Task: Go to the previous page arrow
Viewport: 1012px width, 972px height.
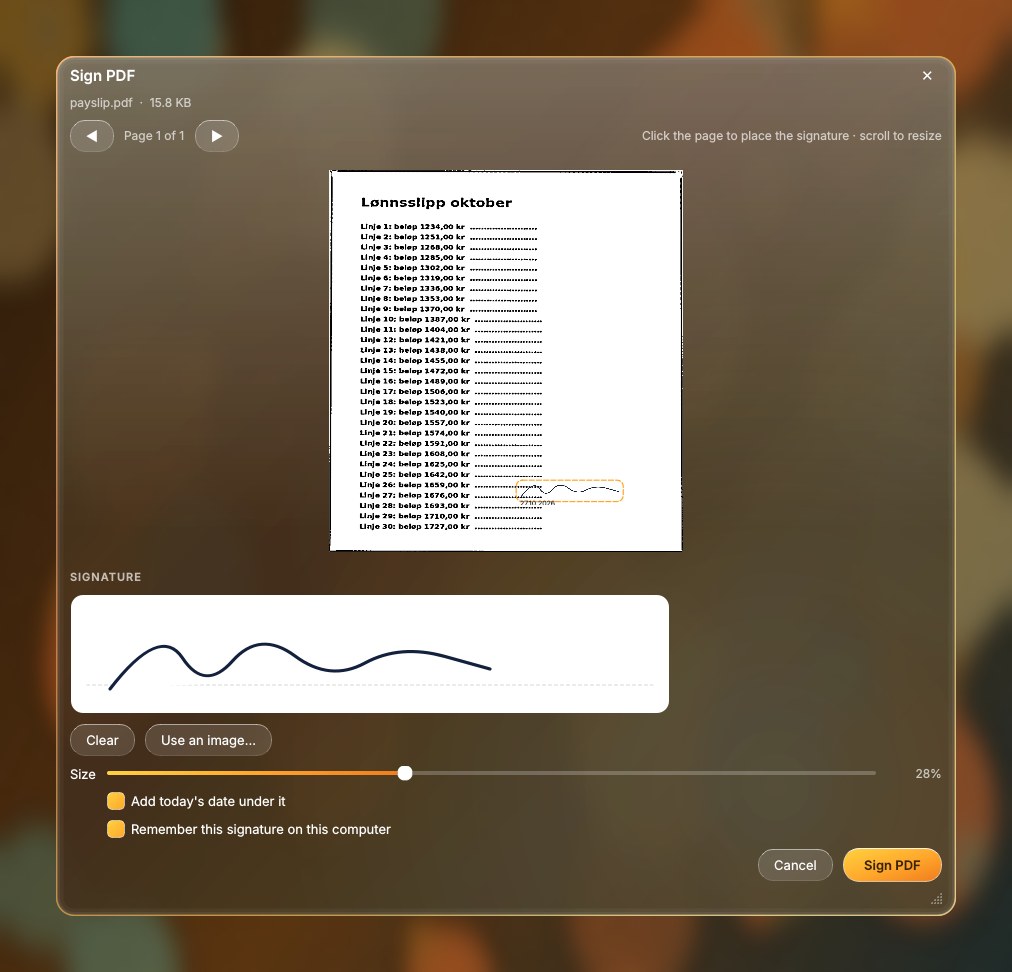Action: point(92,136)
